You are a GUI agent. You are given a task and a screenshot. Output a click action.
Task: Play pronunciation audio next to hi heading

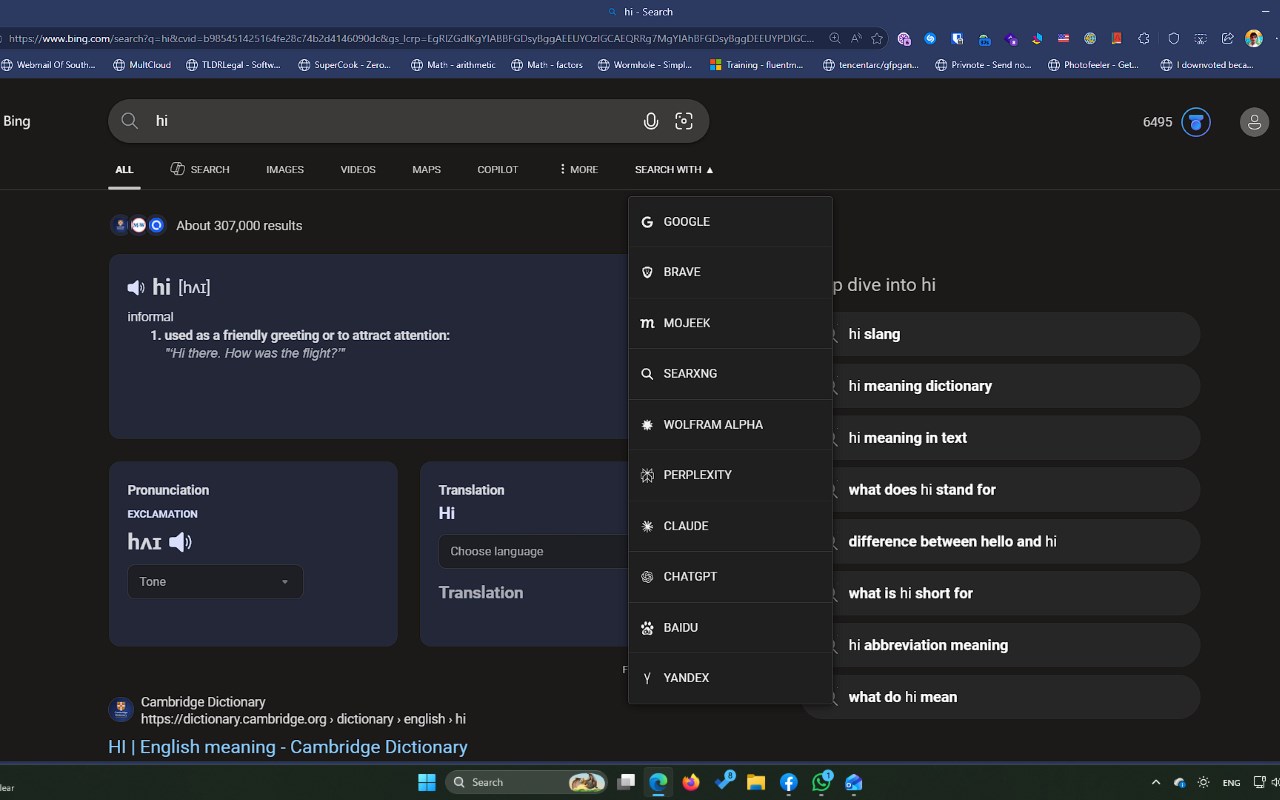[x=136, y=288]
